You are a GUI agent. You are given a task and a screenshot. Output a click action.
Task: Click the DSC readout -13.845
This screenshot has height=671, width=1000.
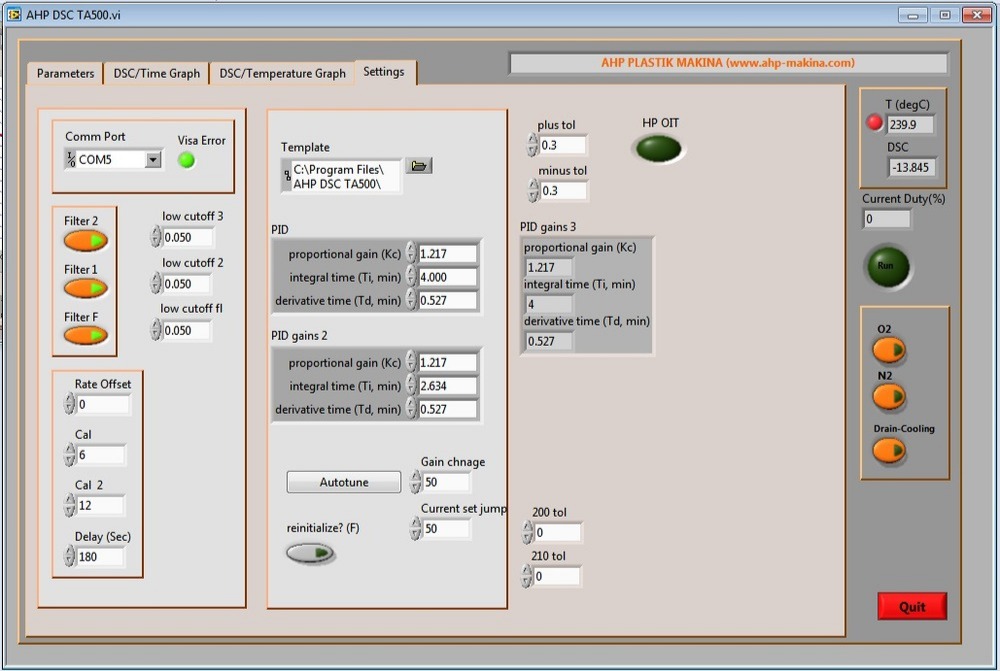(912, 167)
